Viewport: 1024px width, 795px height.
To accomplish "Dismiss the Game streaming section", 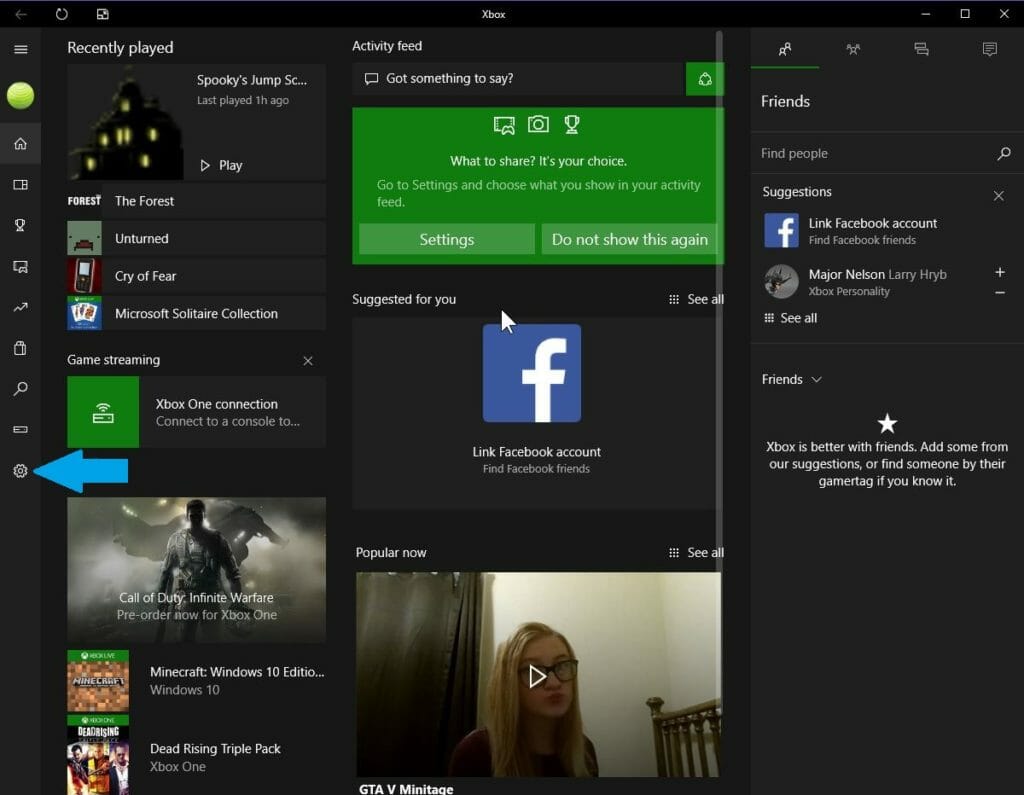I will pyautogui.click(x=308, y=361).
